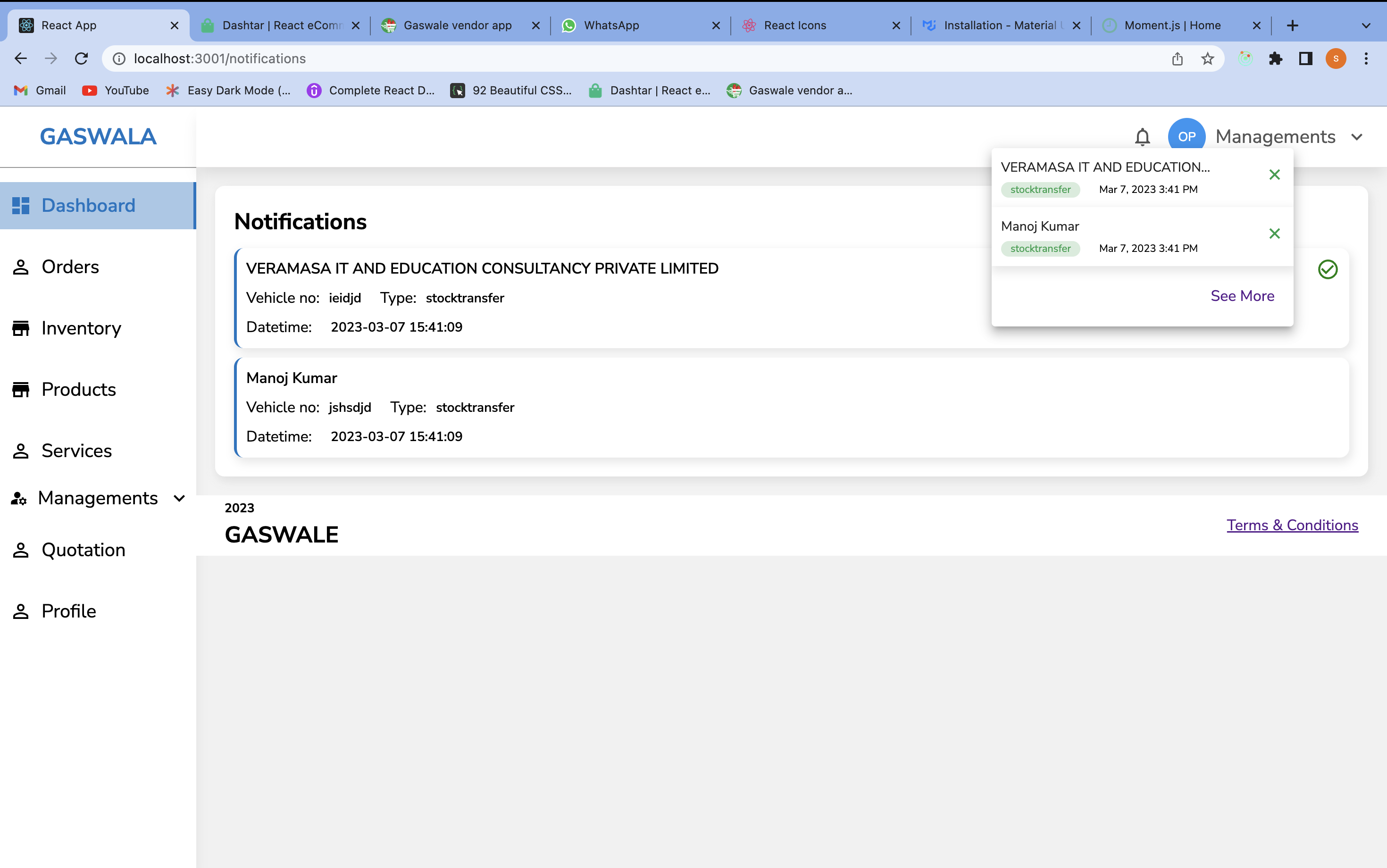Reload the page
This screenshot has height=868, width=1387.
[82, 58]
